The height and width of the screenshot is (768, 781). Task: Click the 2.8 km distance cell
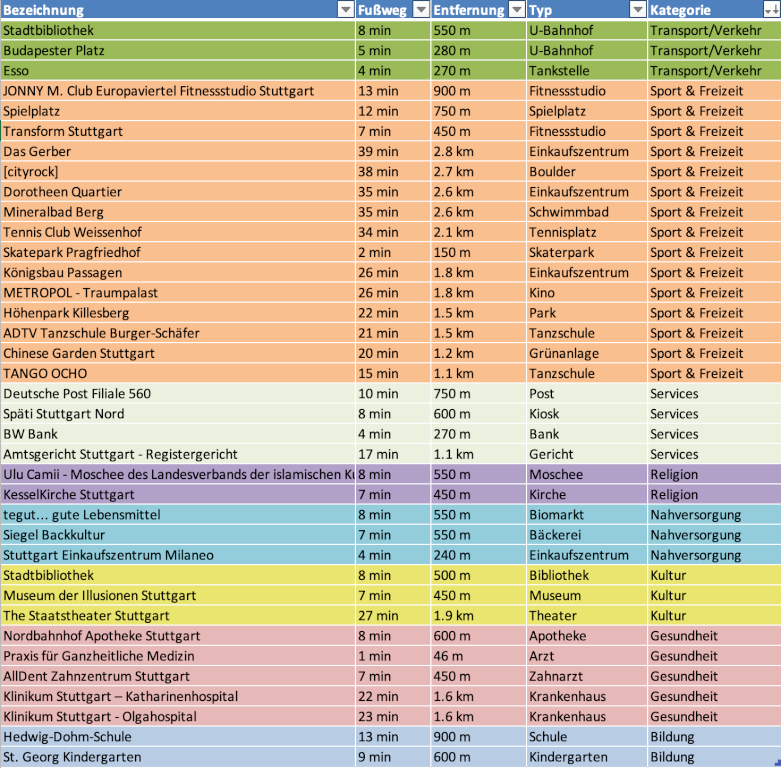[478, 151]
